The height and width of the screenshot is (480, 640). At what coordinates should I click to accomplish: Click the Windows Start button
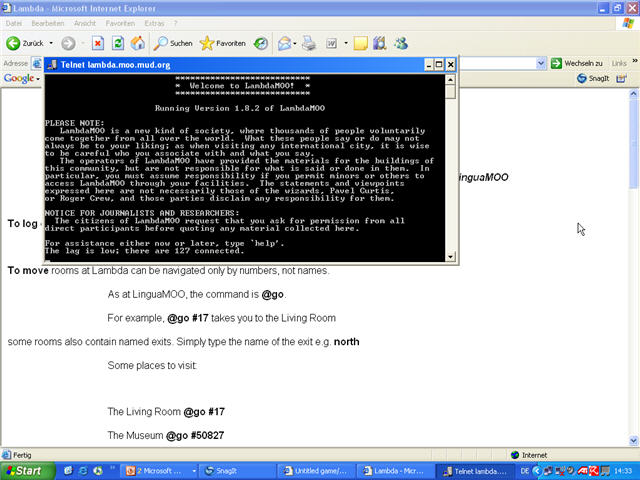tap(23, 470)
